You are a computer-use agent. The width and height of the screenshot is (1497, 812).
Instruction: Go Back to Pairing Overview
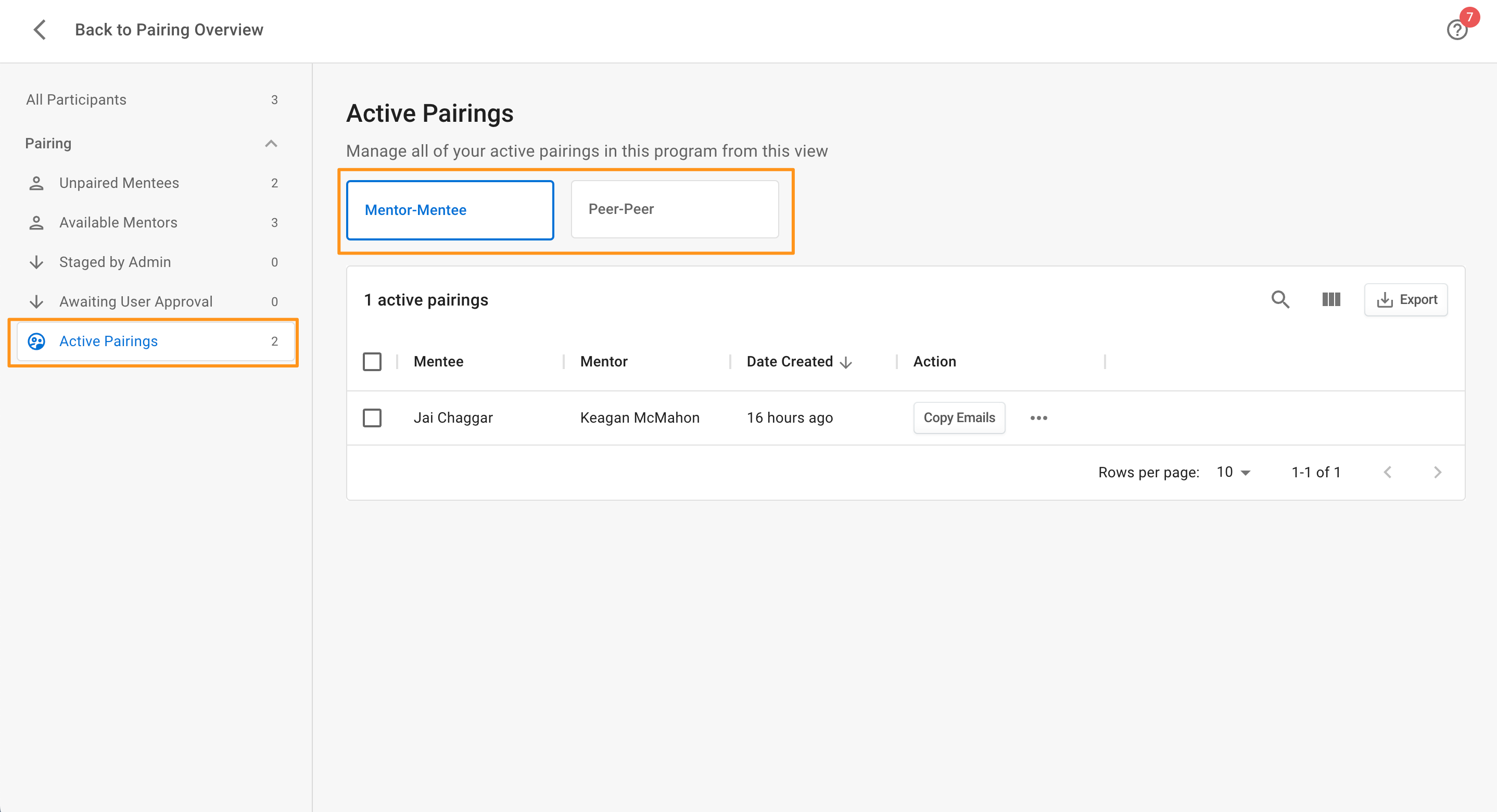[169, 30]
